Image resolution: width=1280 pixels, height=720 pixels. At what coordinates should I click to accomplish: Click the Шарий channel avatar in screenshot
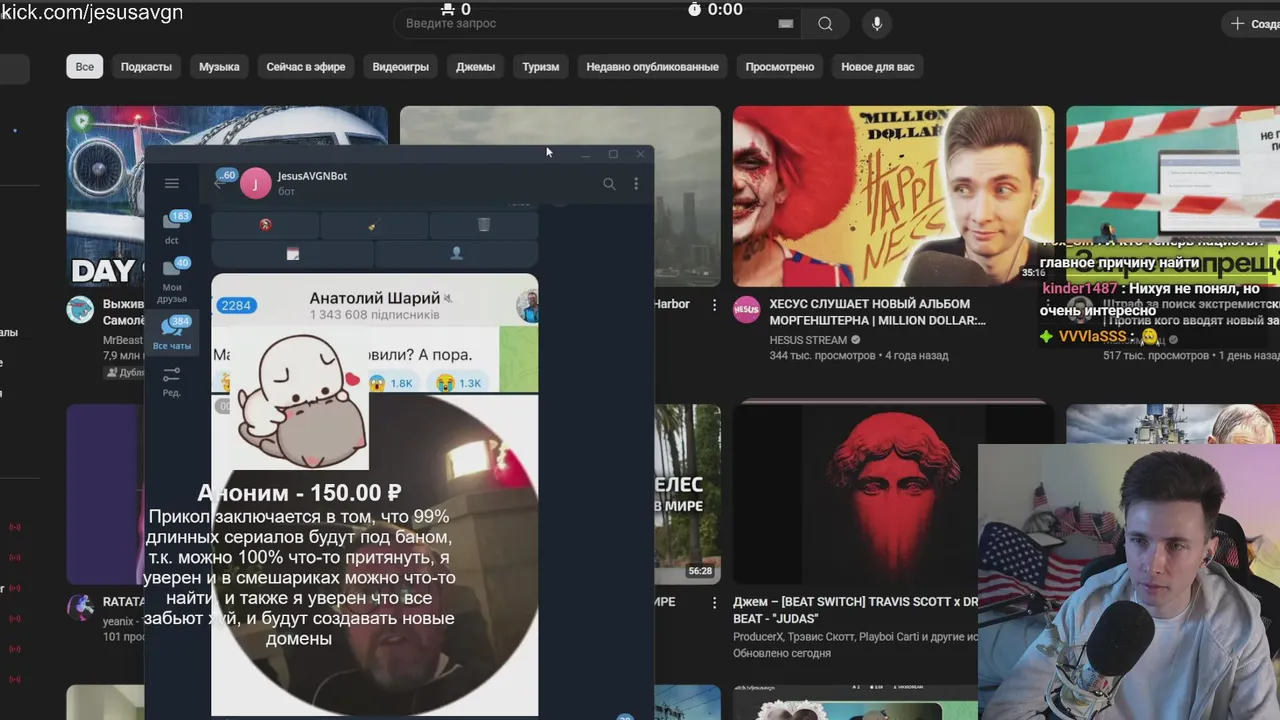coord(527,306)
